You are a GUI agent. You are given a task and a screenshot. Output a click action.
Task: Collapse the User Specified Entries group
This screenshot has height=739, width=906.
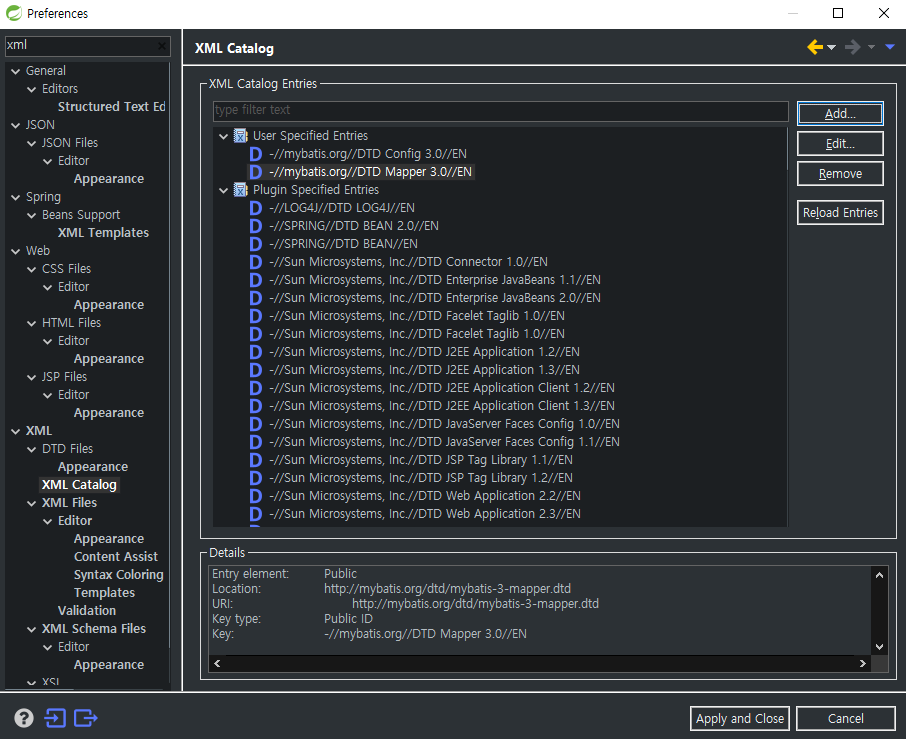coord(224,136)
